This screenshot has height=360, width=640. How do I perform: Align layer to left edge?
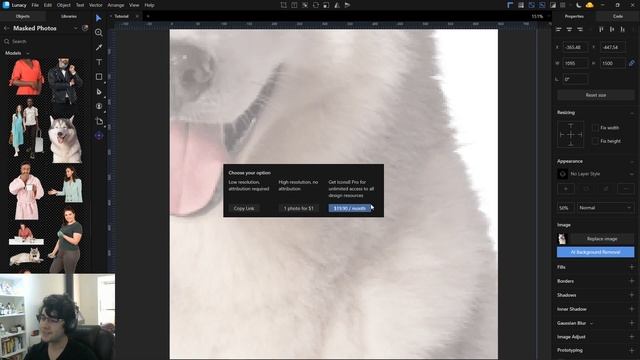559,29
